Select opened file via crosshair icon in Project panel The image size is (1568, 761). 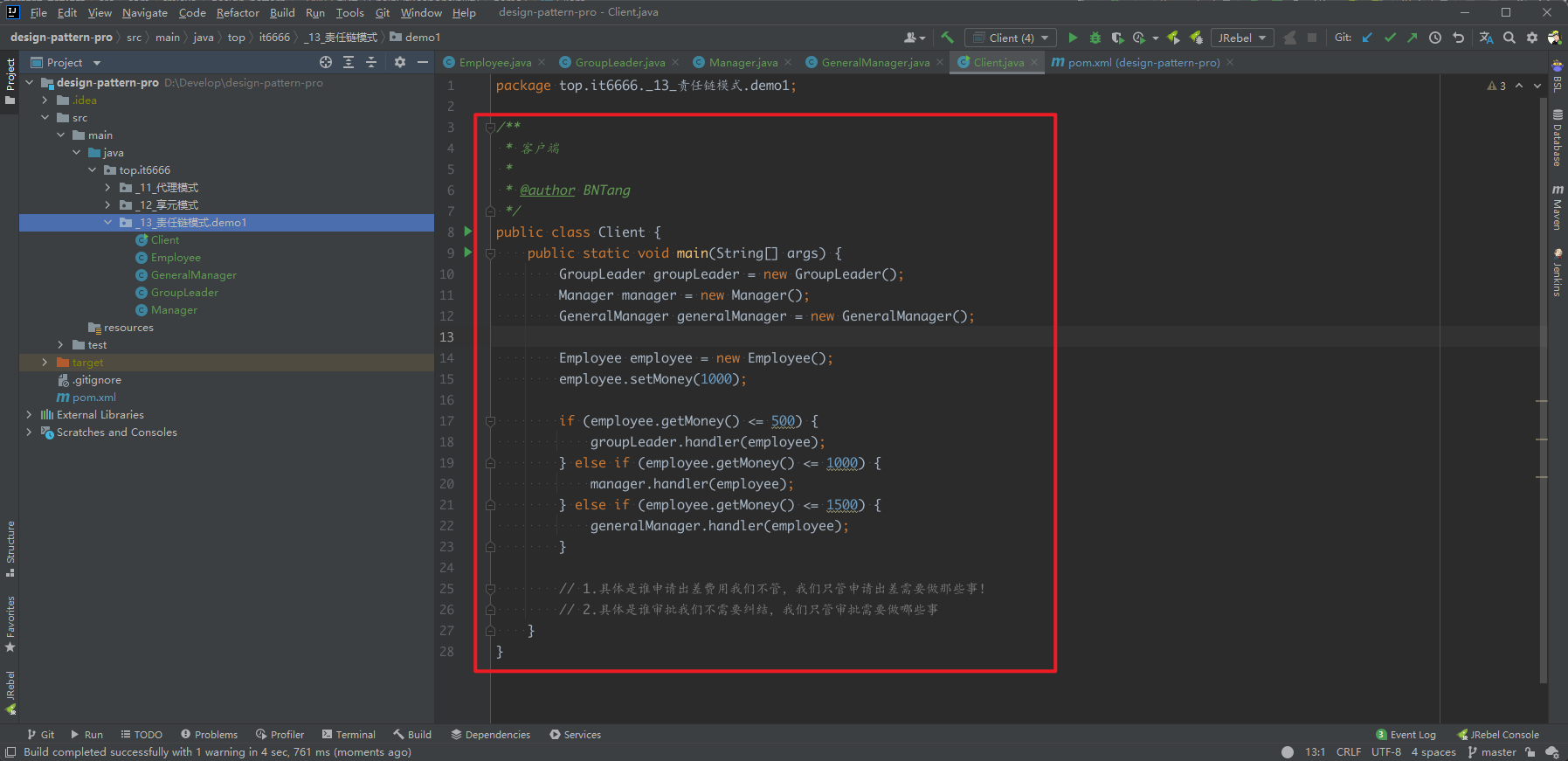pos(326,62)
